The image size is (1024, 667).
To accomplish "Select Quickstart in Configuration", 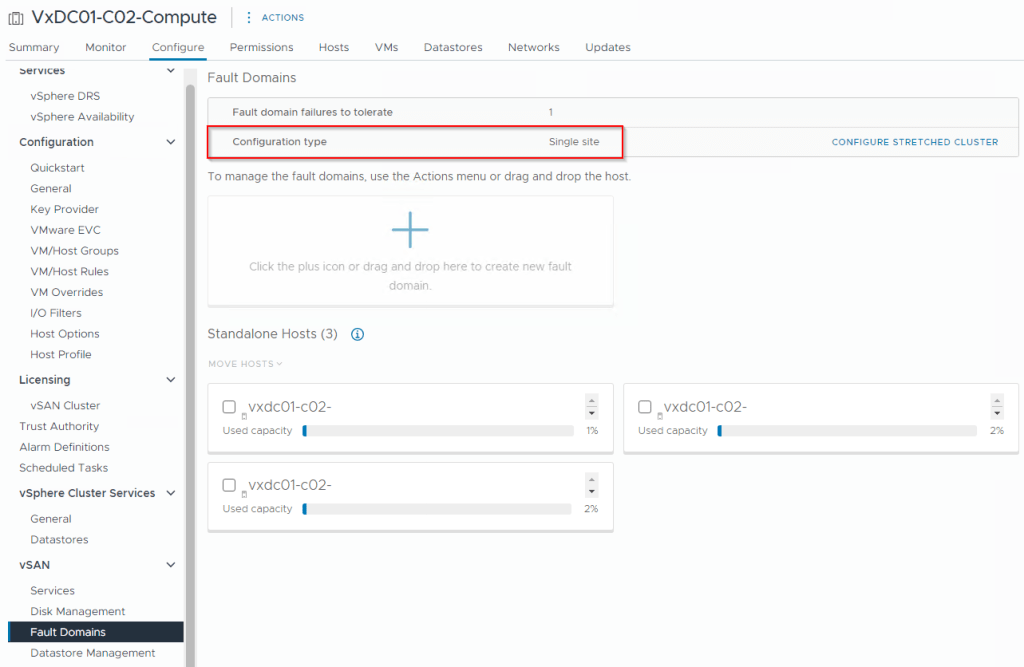I will tap(57, 168).
